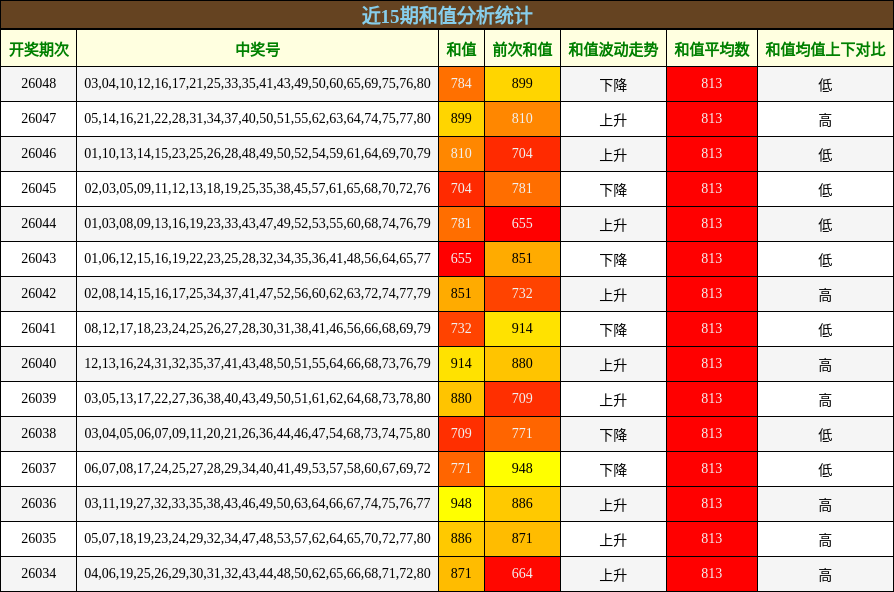The width and height of the screenshot is (894, 592).
Task: Select draw period 26041 cell
Action: (x=39, y=329)
